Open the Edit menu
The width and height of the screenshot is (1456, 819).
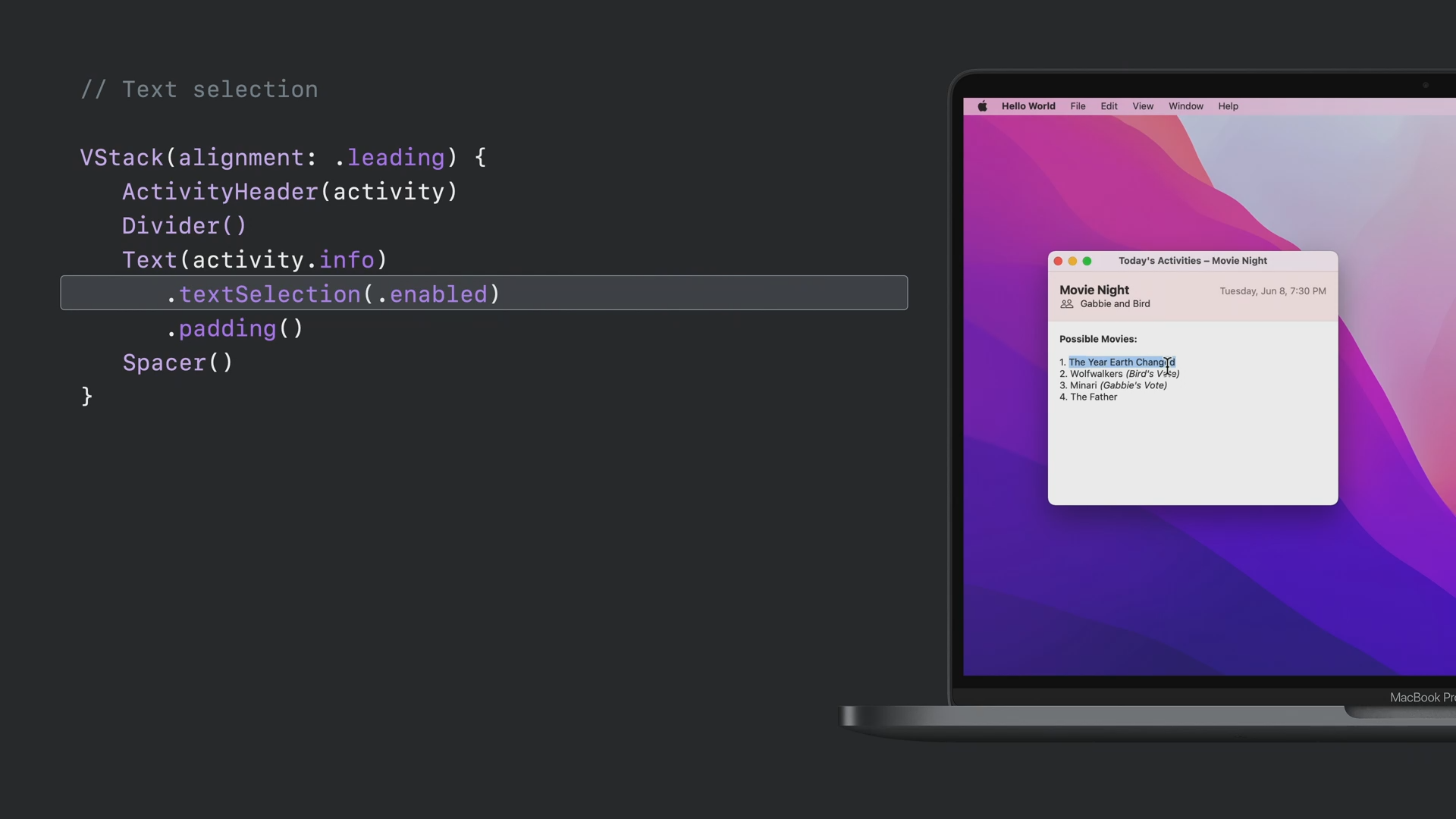1109,106
